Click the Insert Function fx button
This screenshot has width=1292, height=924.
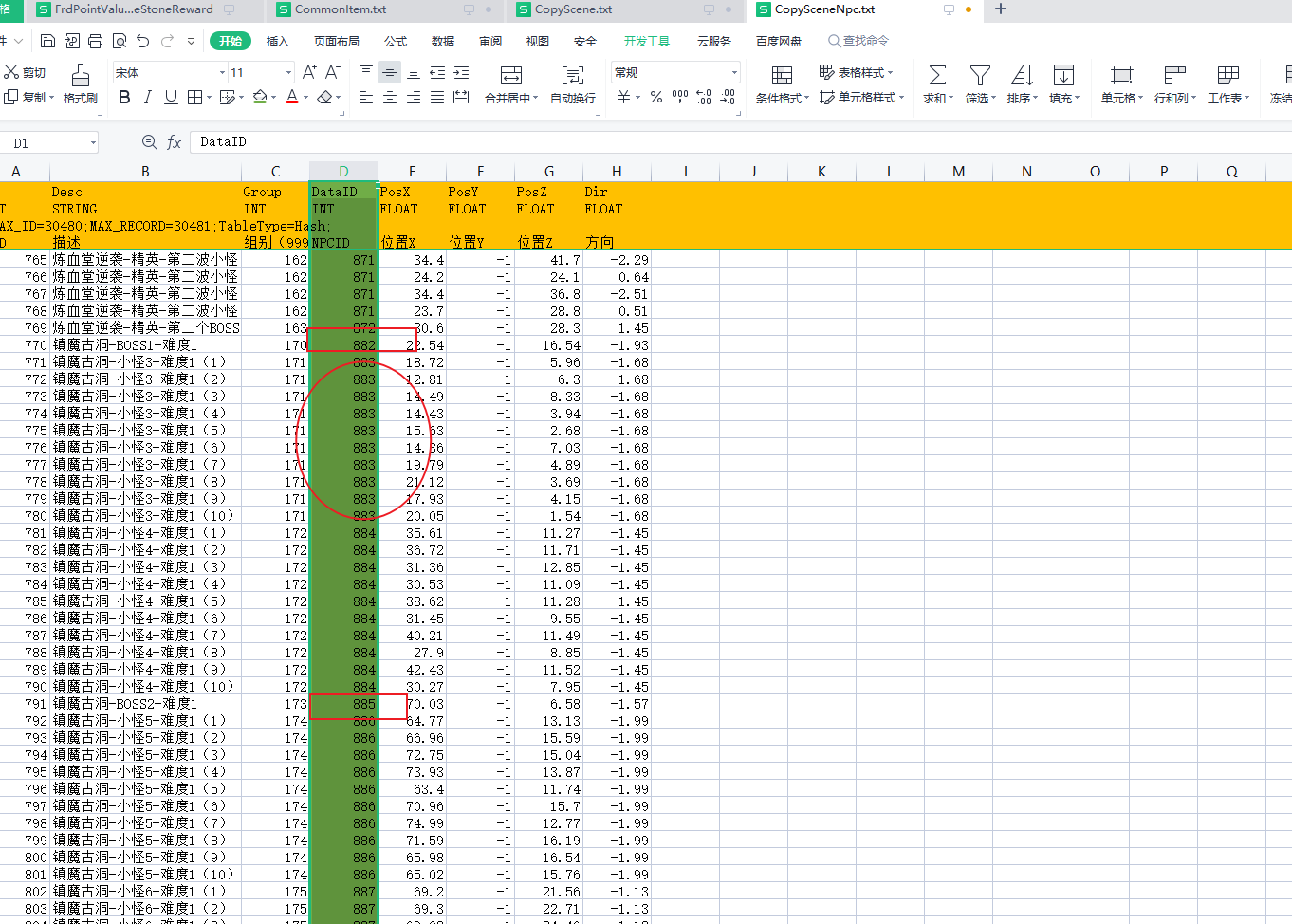174,141
